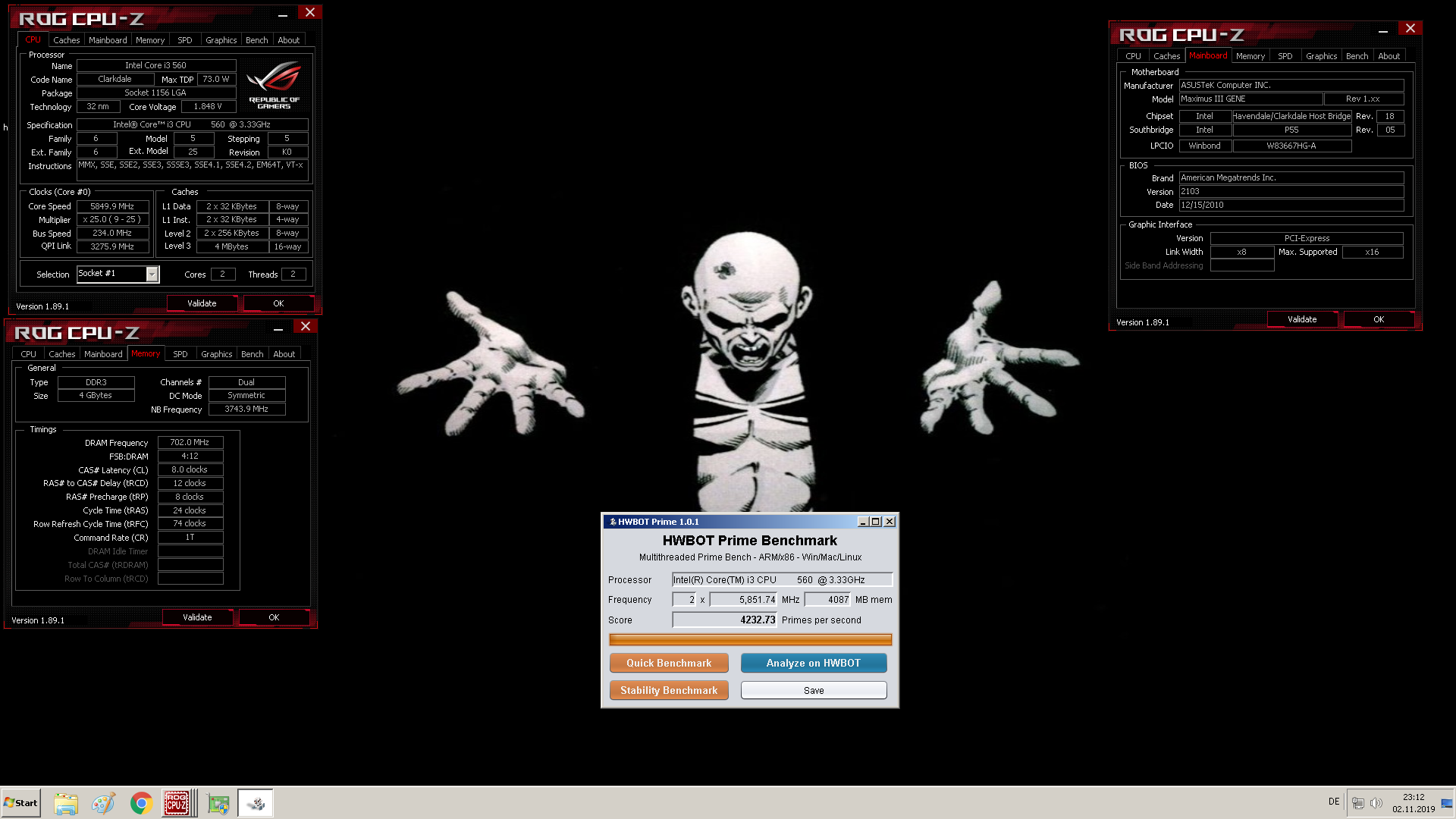Close the Memory tab CPU-Z window

(305, 326)
